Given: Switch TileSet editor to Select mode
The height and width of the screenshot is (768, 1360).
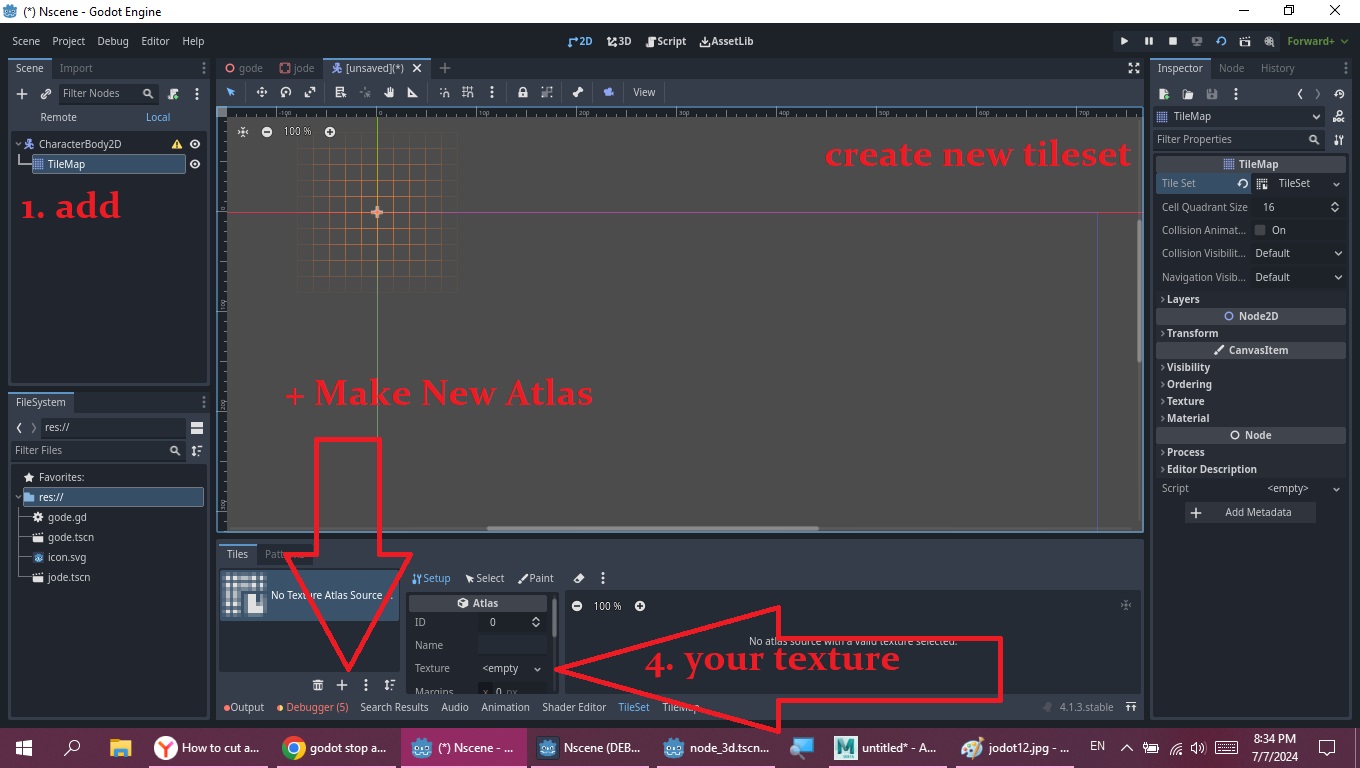Looking at the screenshot, I should click(484, 578).
